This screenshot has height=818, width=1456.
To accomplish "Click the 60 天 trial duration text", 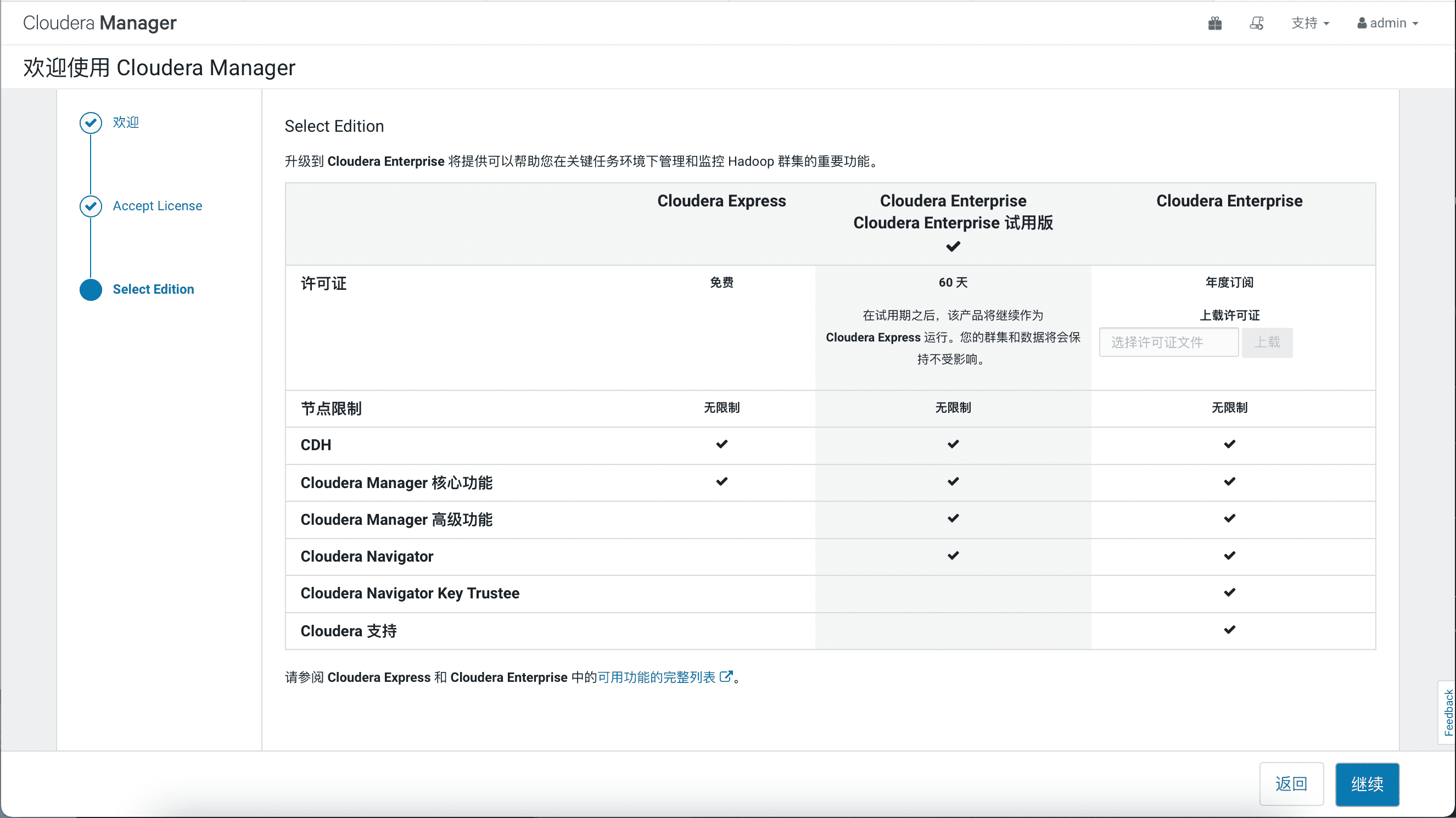I will 953,283.
